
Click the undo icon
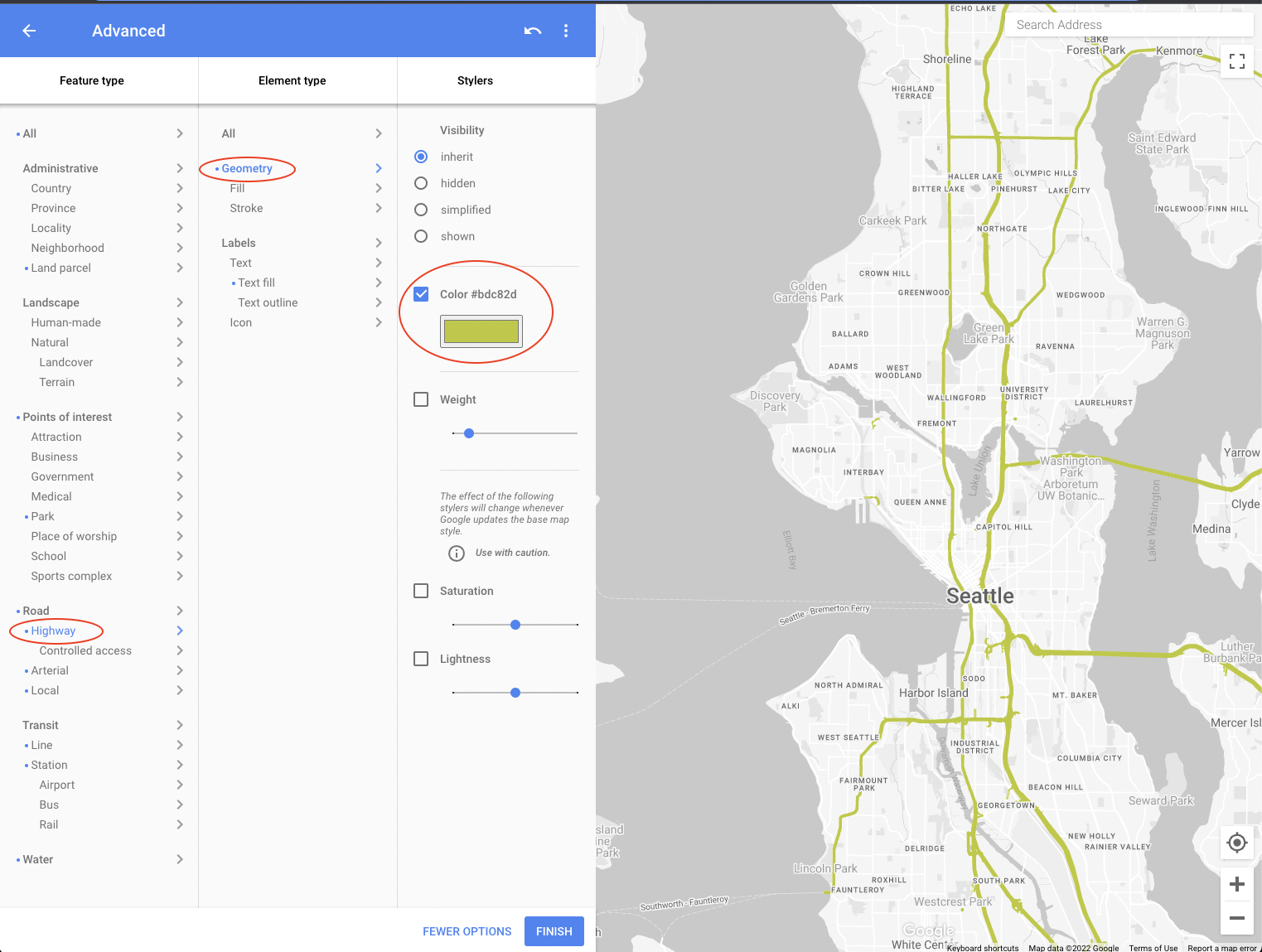pos(532,30)
